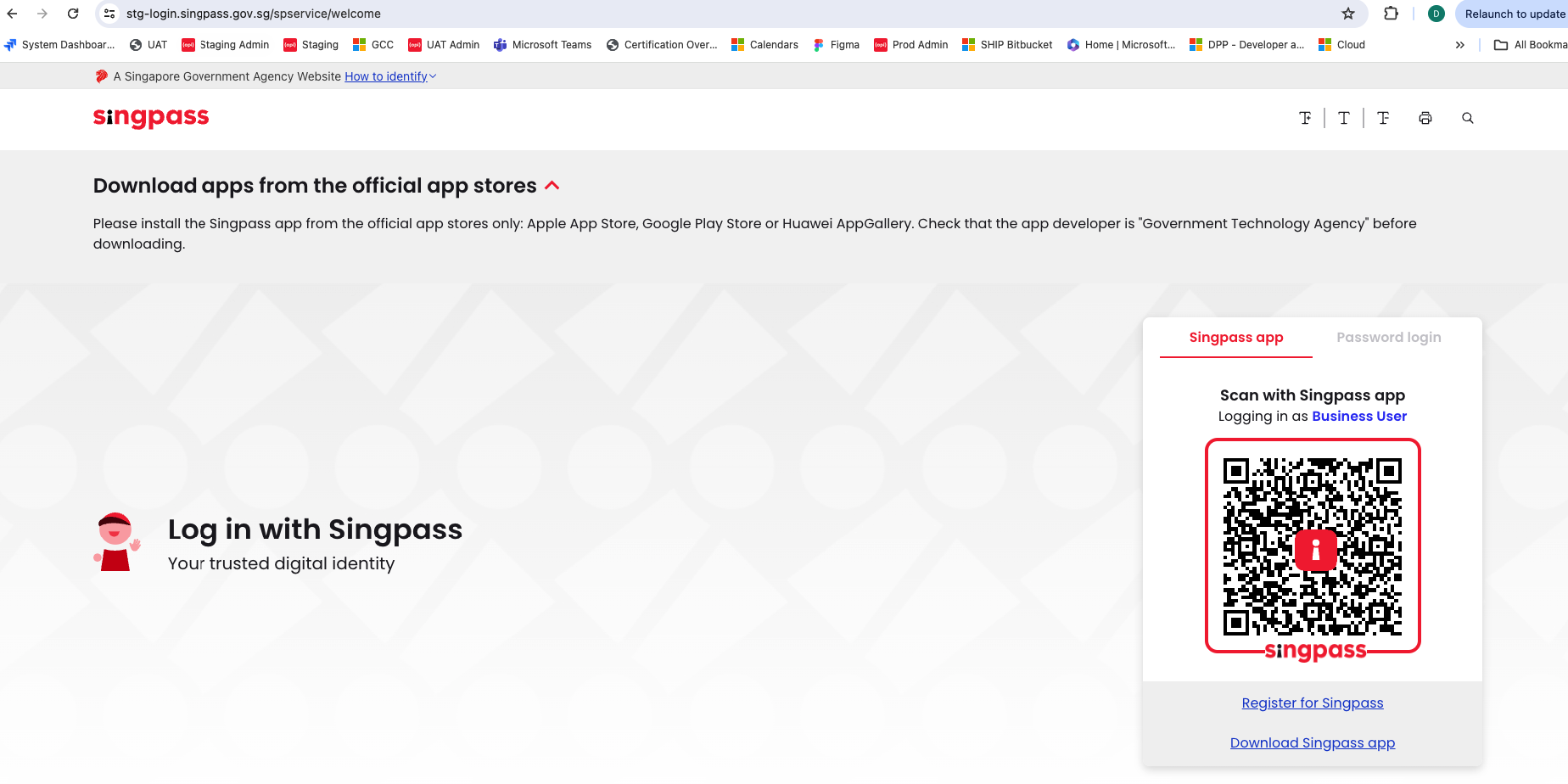
Task: Open the Calendars bookmark
Action: [x=764, y=45]
